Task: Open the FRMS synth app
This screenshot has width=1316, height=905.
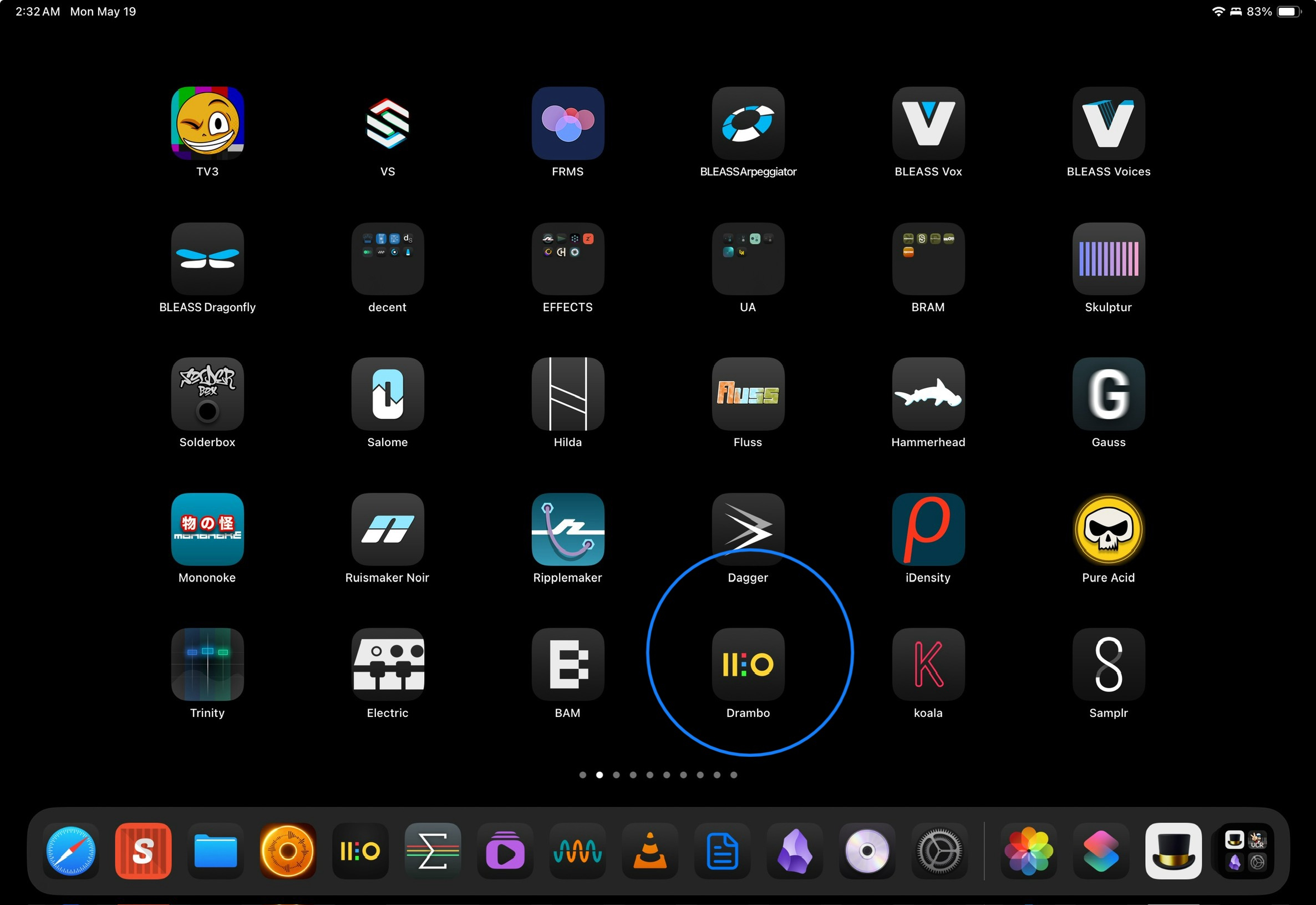Action: coord(568,123)
